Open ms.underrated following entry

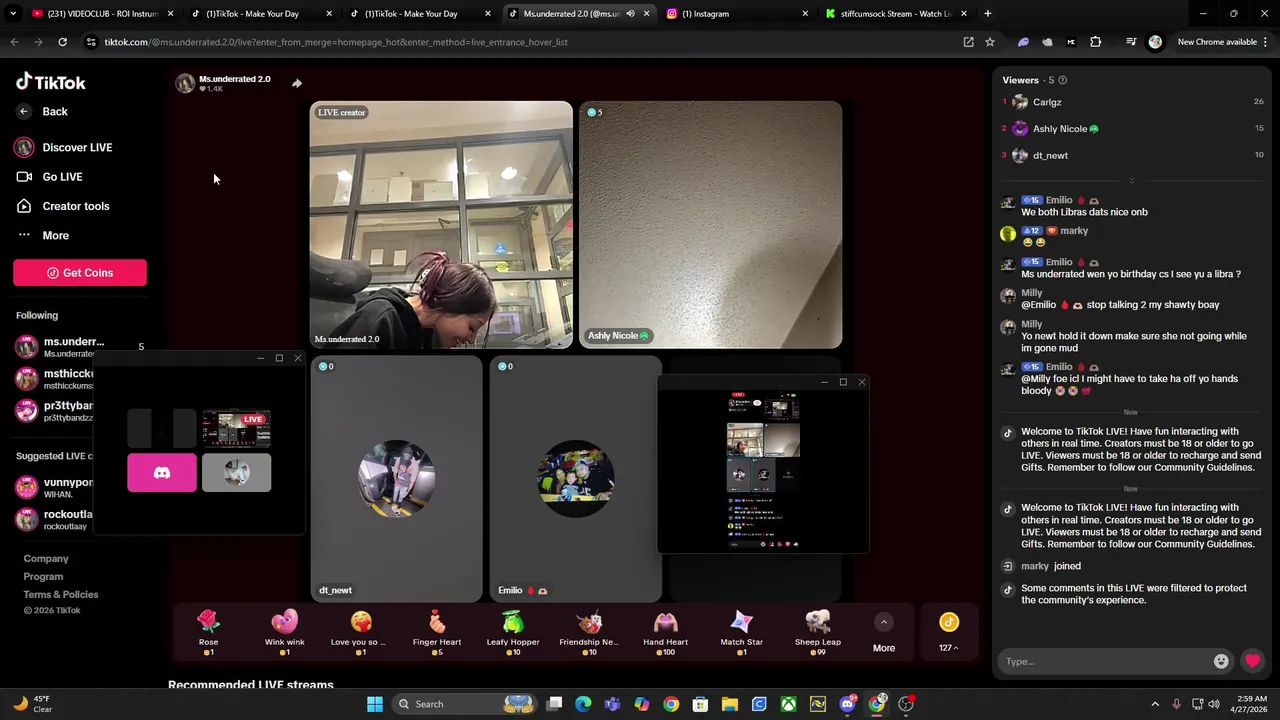62,347
